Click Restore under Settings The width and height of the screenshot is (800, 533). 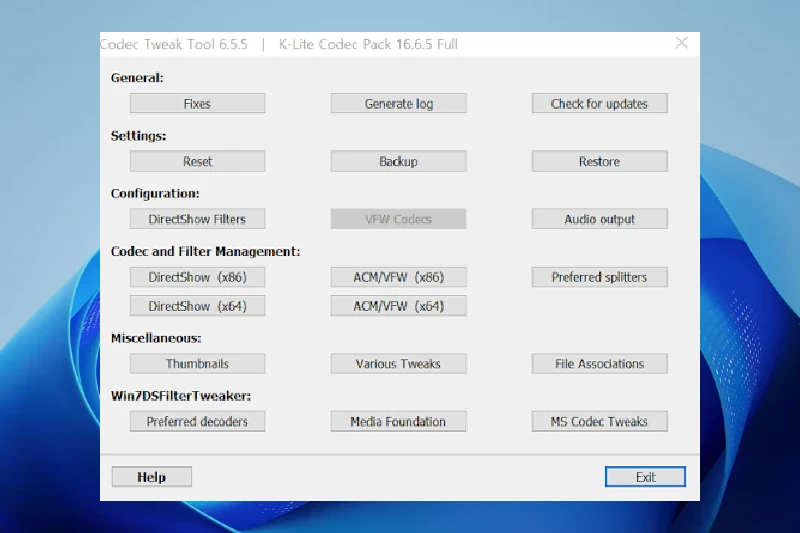[599, 161]
